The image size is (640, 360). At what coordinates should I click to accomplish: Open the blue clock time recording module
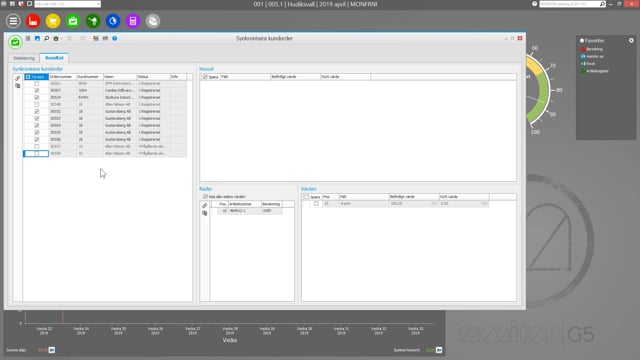[113, 21]
